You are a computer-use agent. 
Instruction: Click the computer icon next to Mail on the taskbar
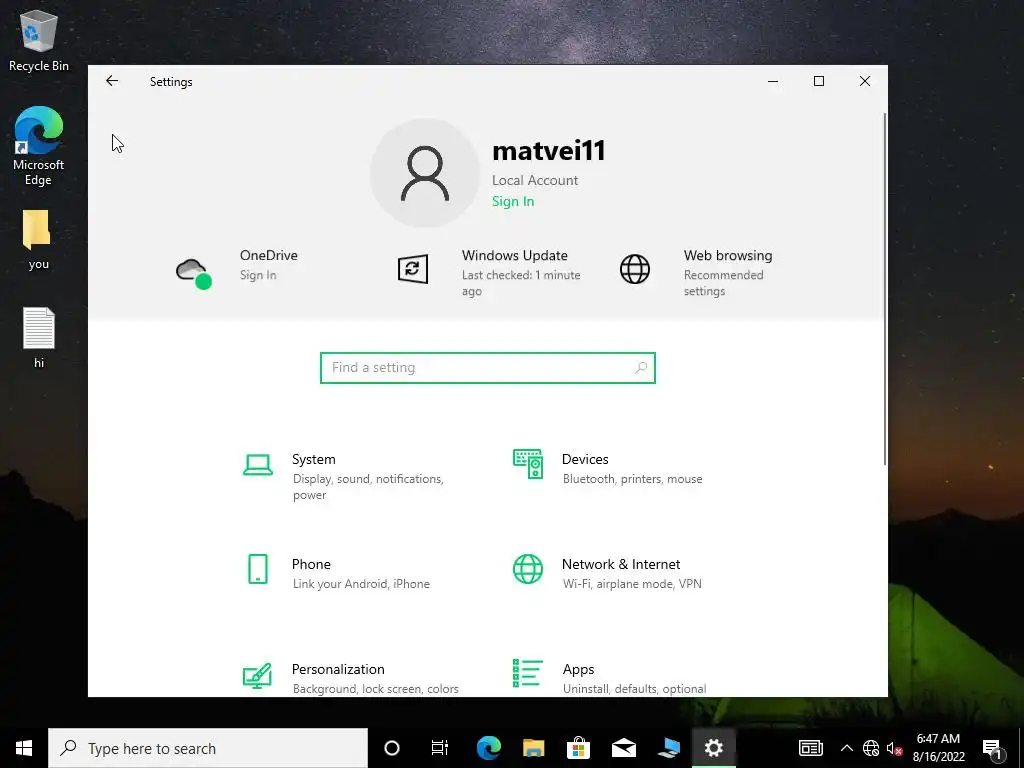669,748
